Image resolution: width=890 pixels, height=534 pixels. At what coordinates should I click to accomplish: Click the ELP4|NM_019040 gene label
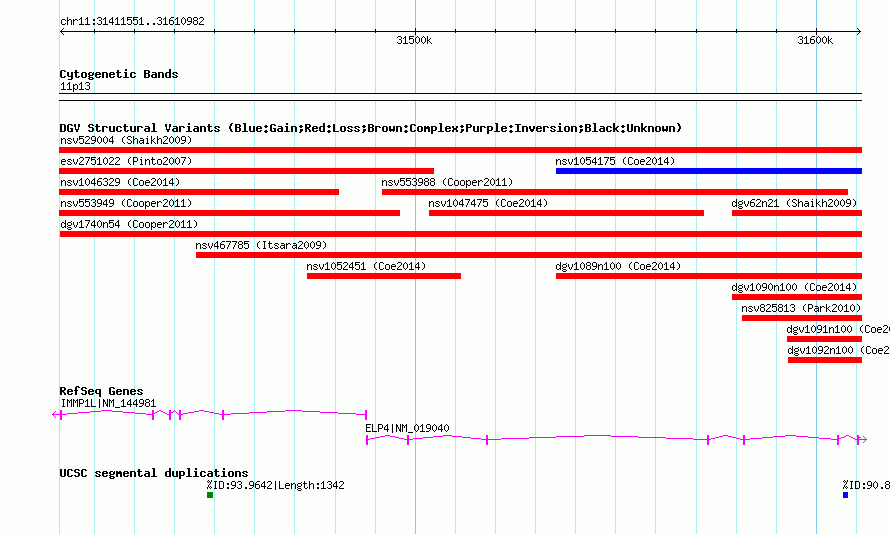[407, 428]
